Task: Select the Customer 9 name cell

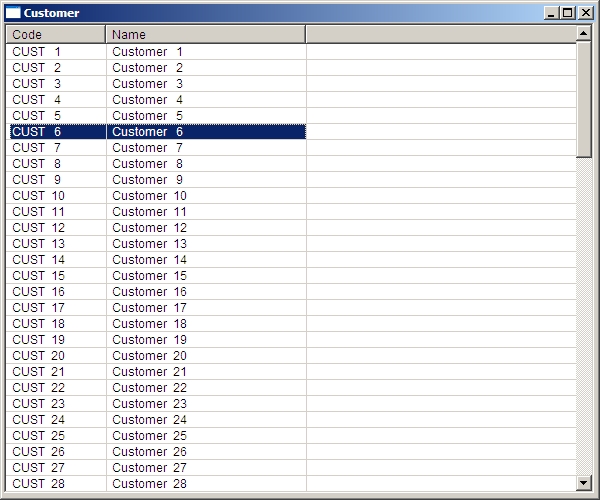Action: (206, 180)
